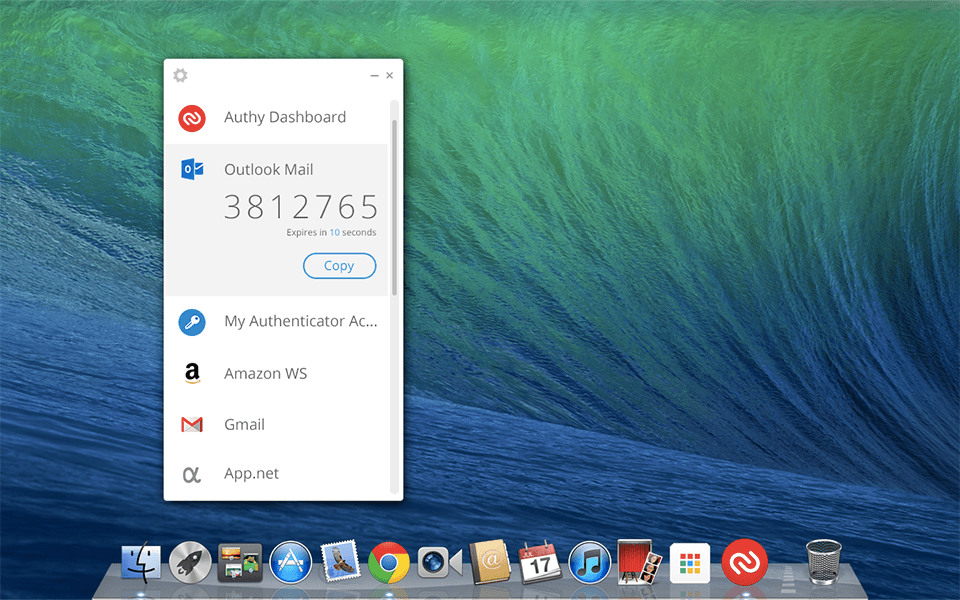
Task: Open the Trash in the dock
Action: (x=823, y=562)
